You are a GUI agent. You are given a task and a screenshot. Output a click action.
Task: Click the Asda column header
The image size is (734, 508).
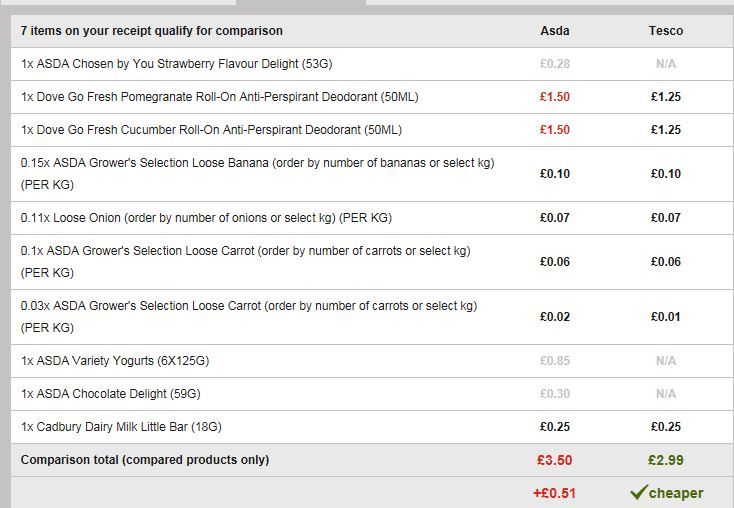[x=555, y=31]
